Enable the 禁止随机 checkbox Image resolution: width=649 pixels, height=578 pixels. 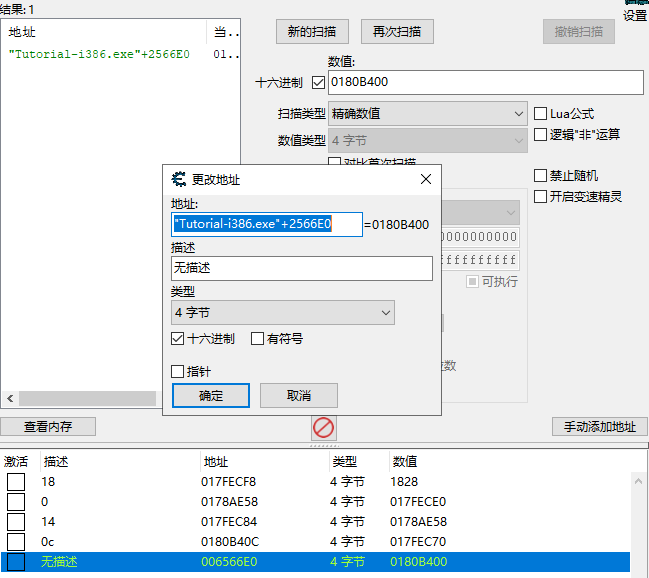click(540, 176)
